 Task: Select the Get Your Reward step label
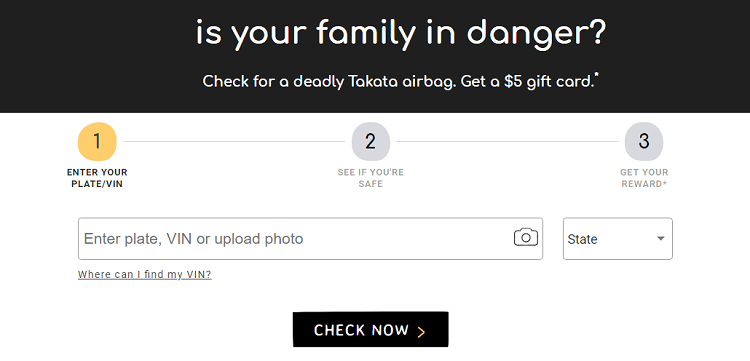click(644, 178)
